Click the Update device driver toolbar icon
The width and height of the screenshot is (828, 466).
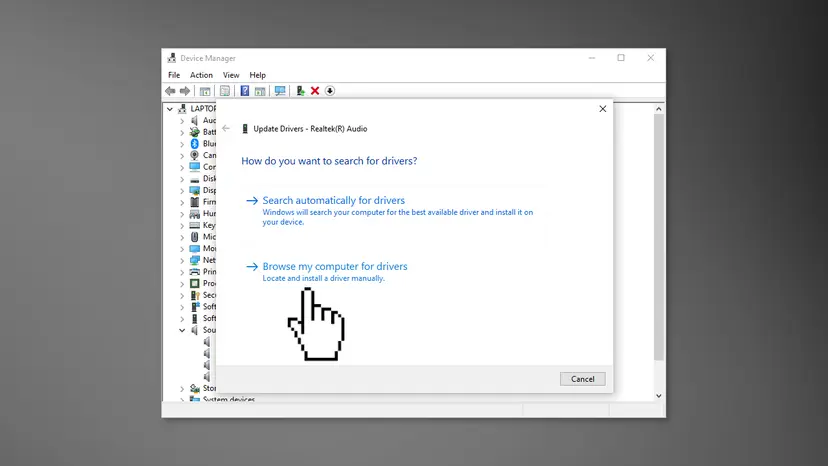tap(300, 91)
